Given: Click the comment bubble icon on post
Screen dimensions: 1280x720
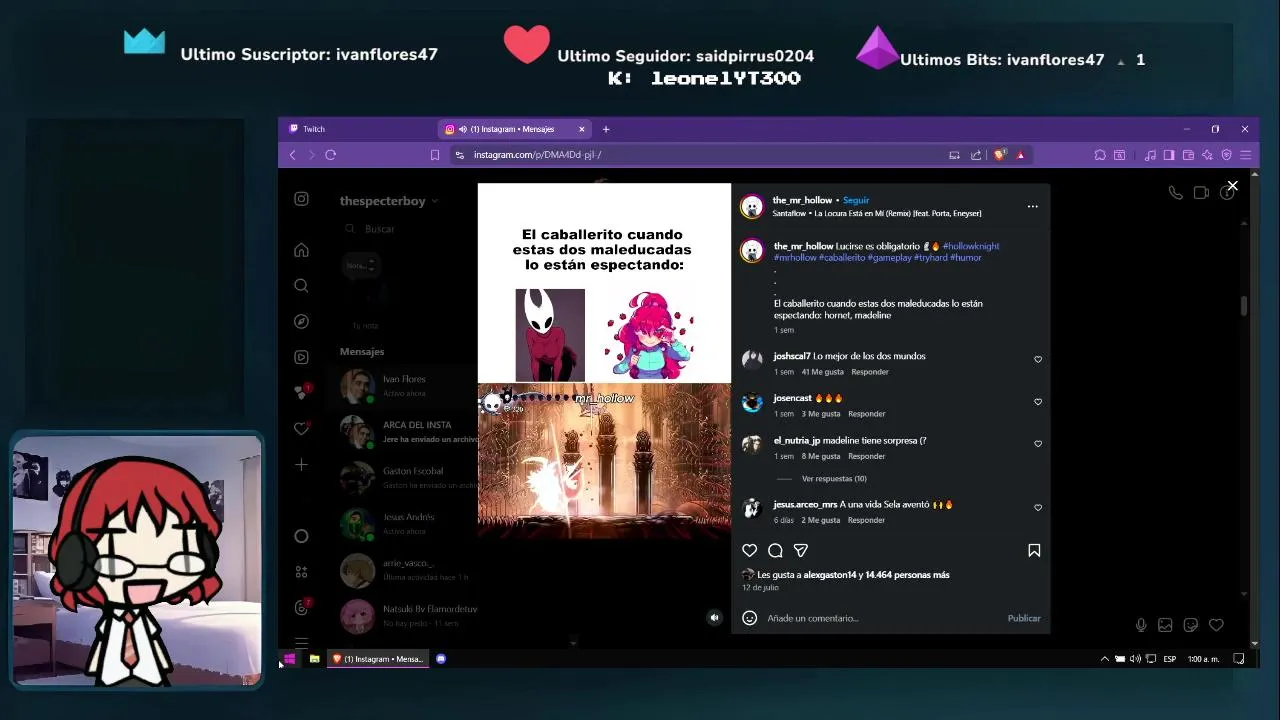Looking at the screenshot, I should (x=775, y=550).
